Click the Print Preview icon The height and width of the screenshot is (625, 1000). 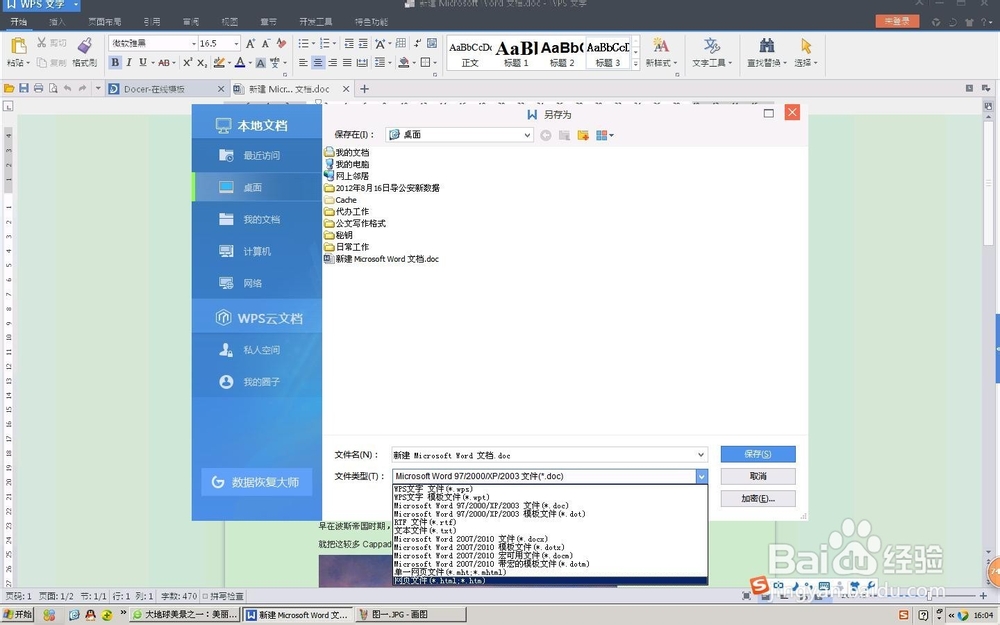point(53,89)
